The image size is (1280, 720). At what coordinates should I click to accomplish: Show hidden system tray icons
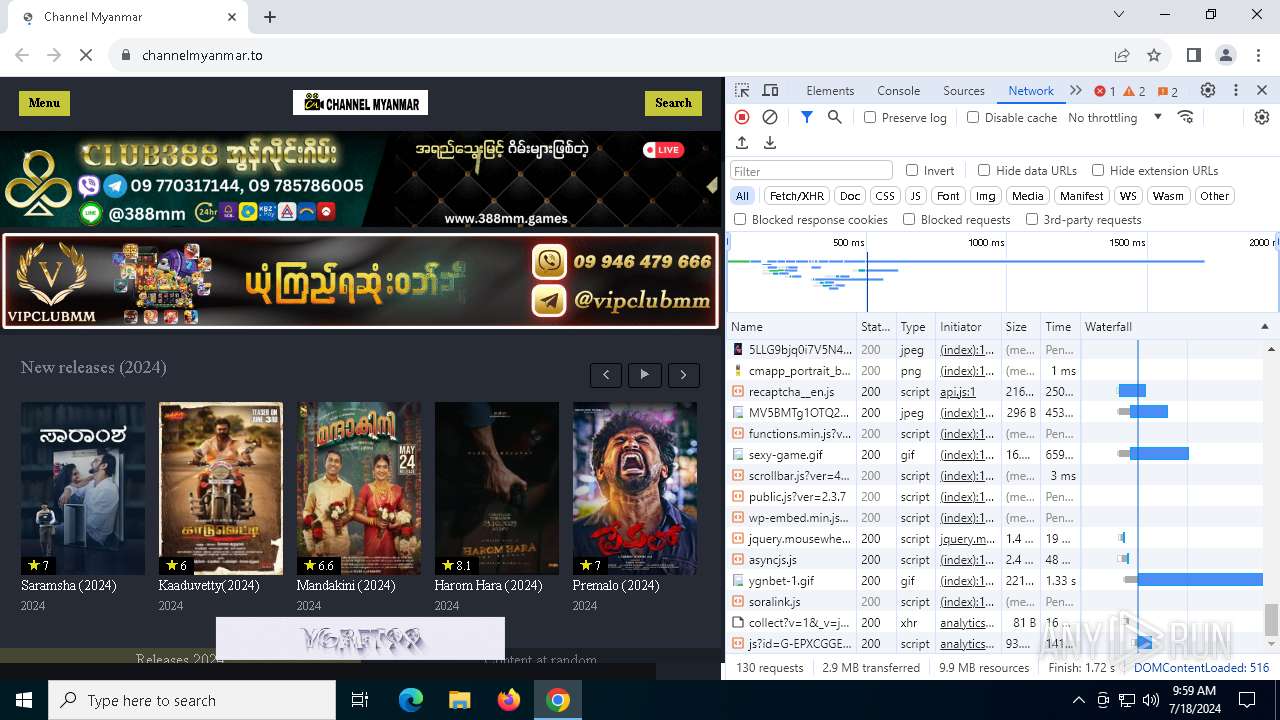1078,700
